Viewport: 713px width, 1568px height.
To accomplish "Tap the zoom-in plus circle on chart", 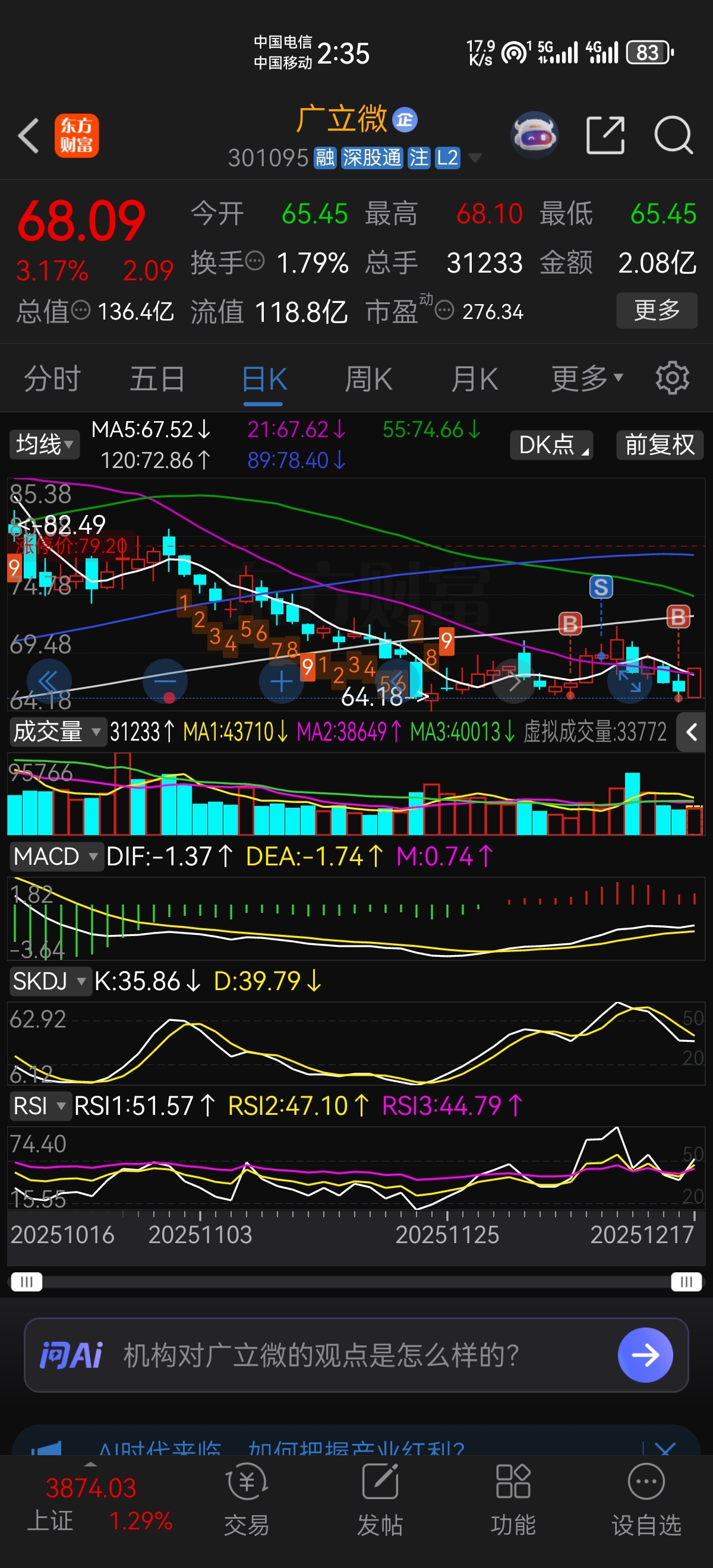I will 281,681.
